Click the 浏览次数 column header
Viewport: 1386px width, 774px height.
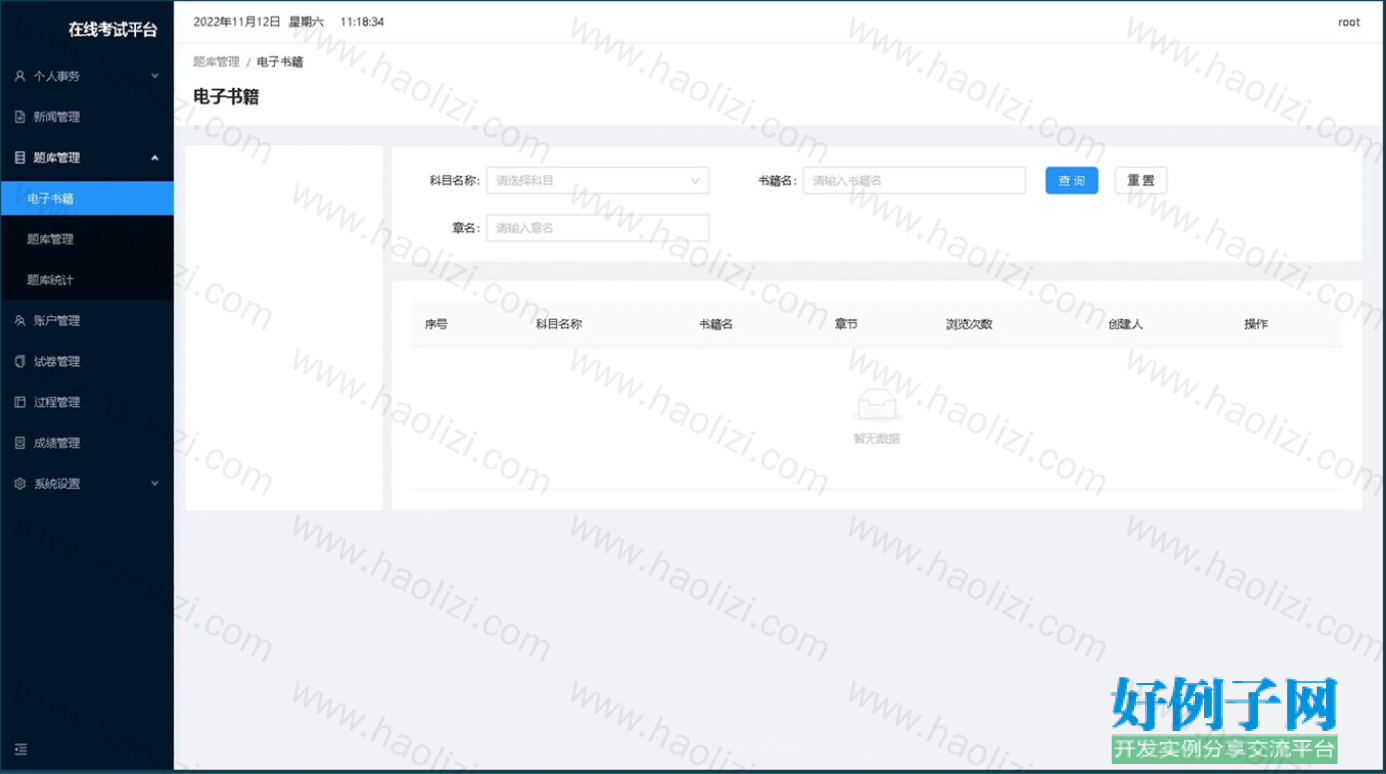tap(969, 325)
